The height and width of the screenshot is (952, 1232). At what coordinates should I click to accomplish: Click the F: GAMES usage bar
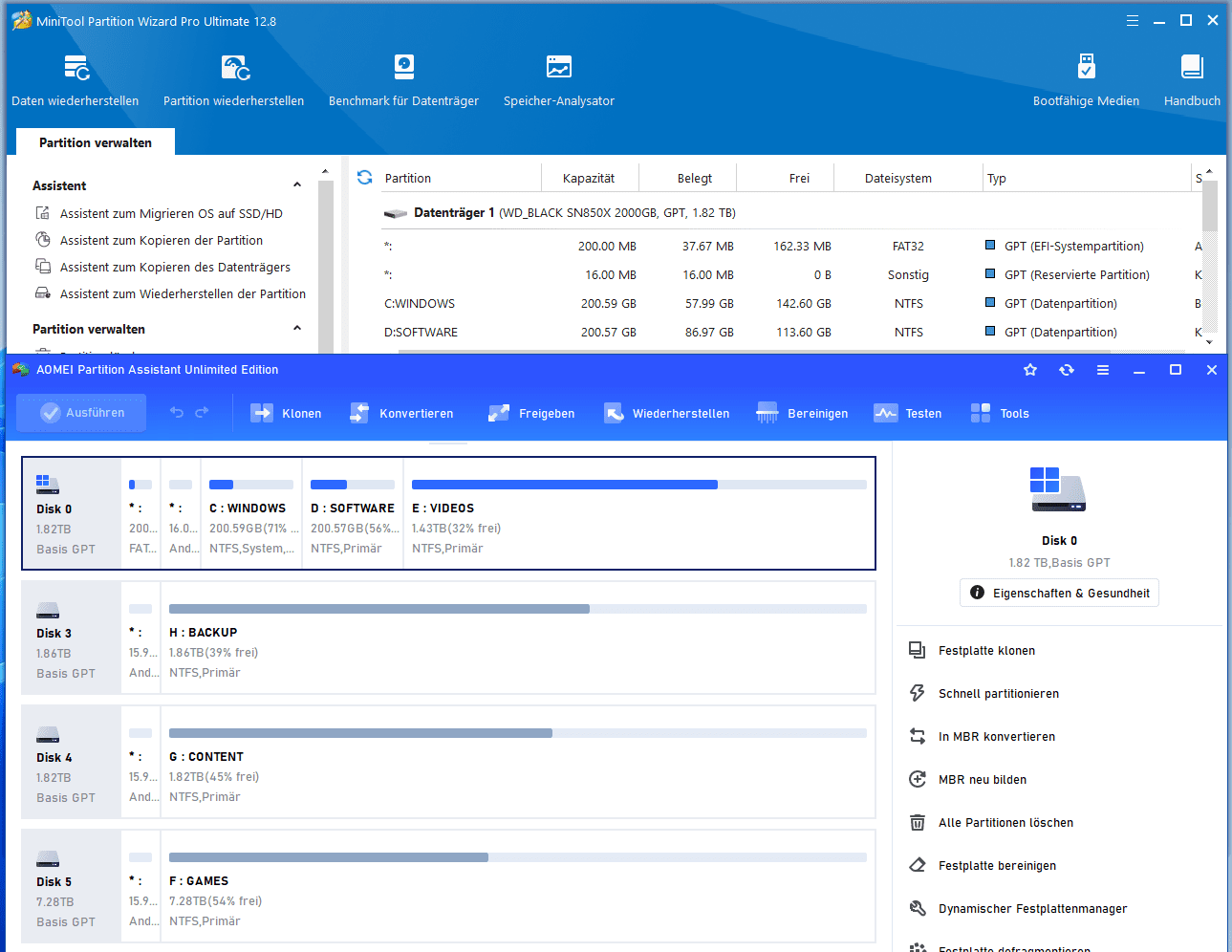pyautogui.click(x=517, y=857)
